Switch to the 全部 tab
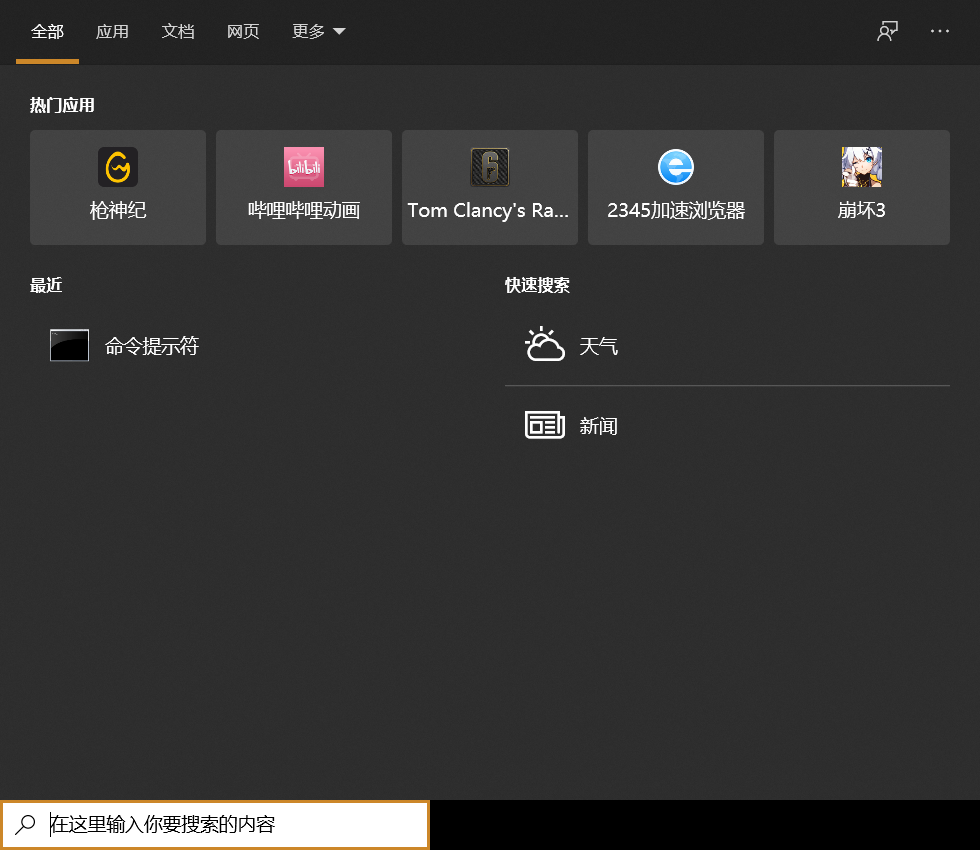Screen dimensions: 980x850 coord(48,31)
